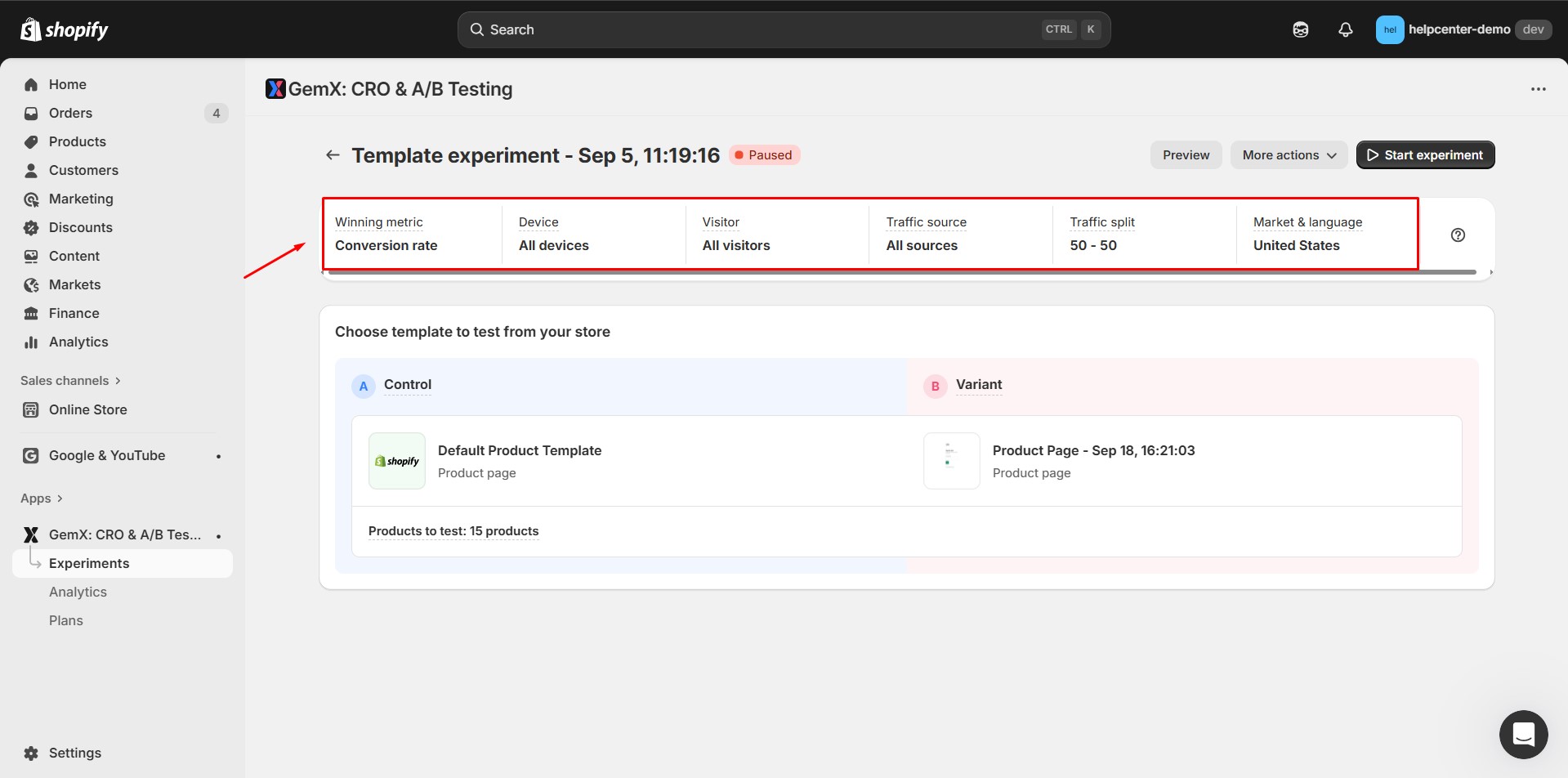This screenshot has height=778, width=1568.
Task: Open the help question mark icon
Action: tap(1458, 235)
